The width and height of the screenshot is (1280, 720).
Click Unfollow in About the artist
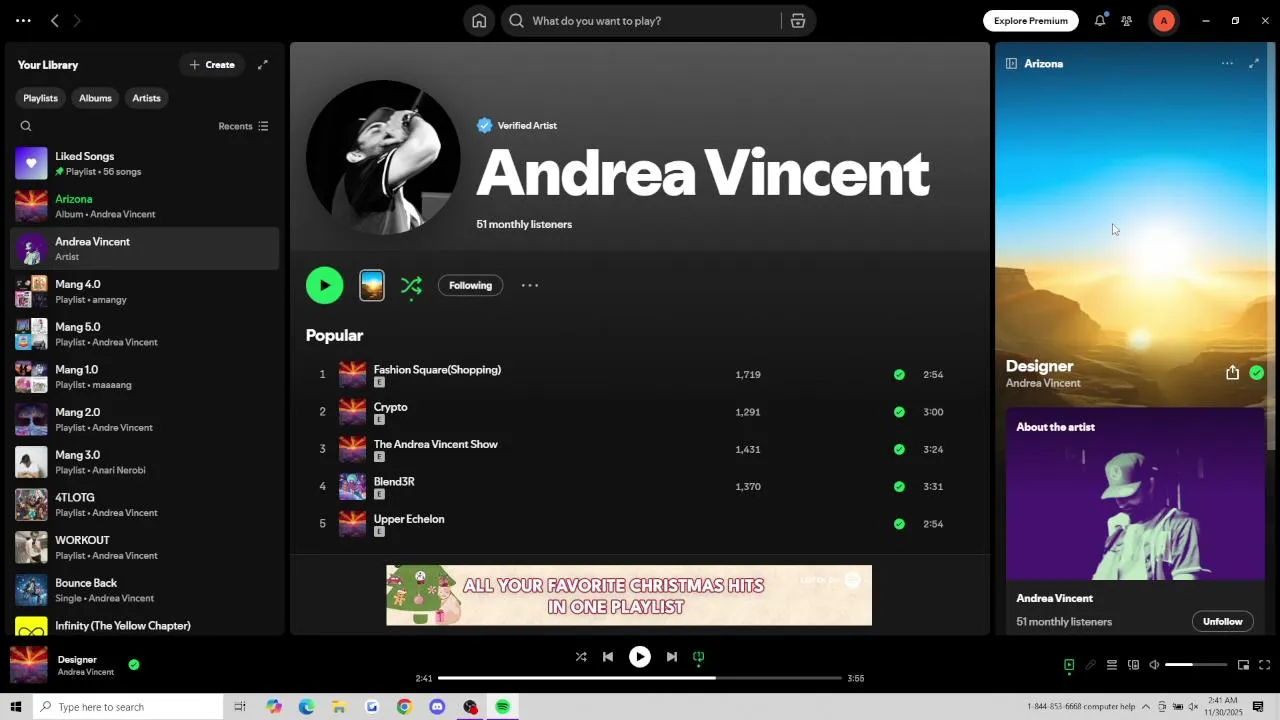point(1222,622)
